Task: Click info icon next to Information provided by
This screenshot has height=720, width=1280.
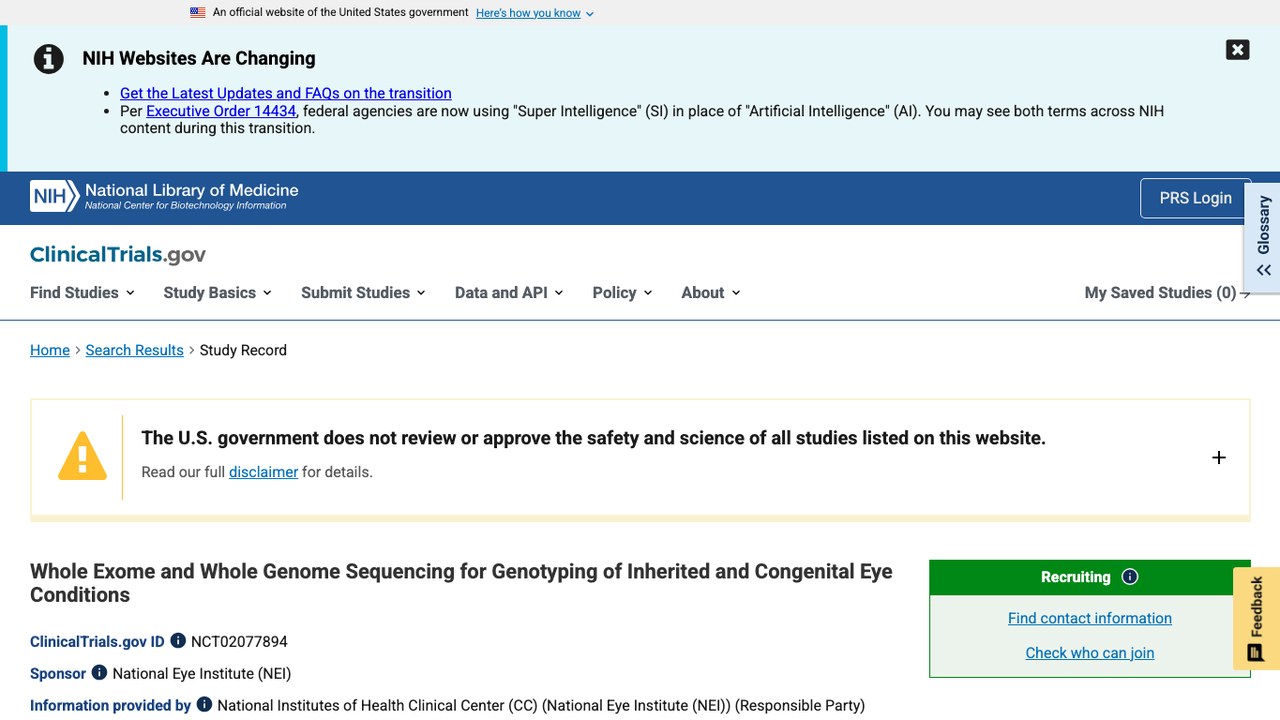Action: tap(204, 704)
